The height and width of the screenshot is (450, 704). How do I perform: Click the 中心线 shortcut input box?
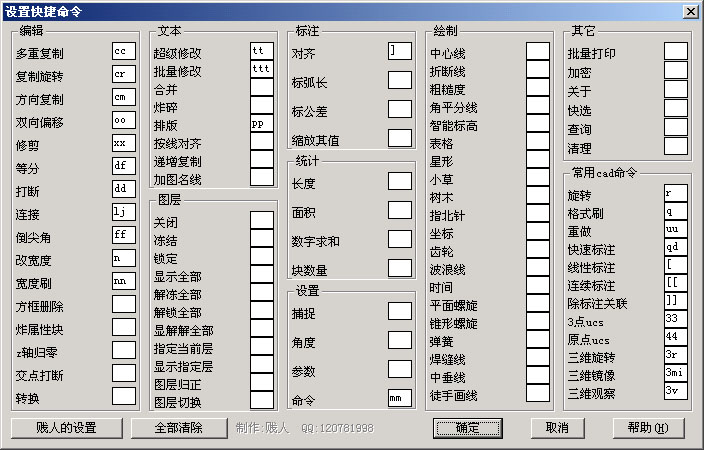(x=538, y=51)
